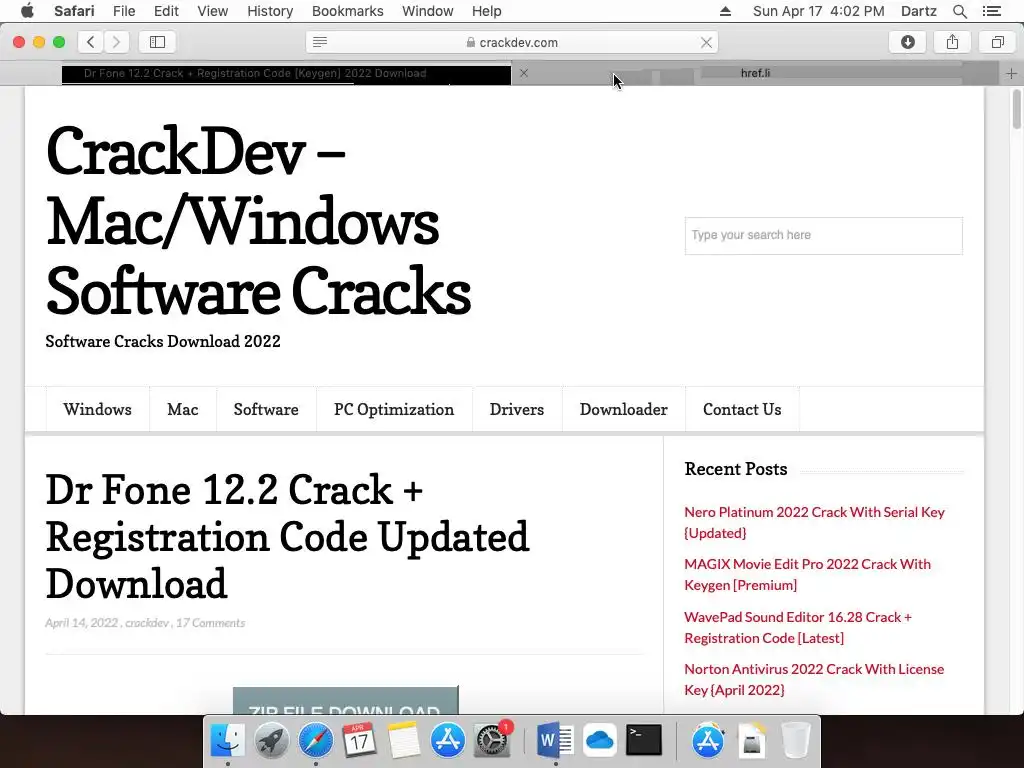1024x768 pixels.
Task: Open the Help menu
Action: [x=487, y=11]
